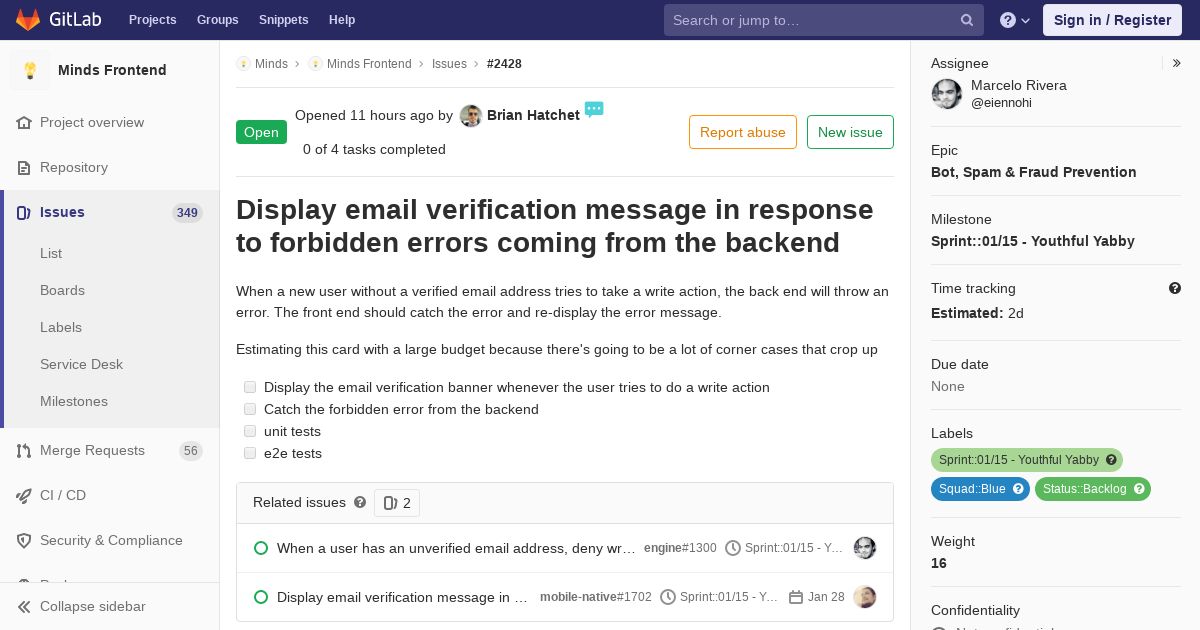Viewport: 1200px width, 630px height.
Task: Open Brian Hatchet author profile link
Action: click(x=533, y=115)
